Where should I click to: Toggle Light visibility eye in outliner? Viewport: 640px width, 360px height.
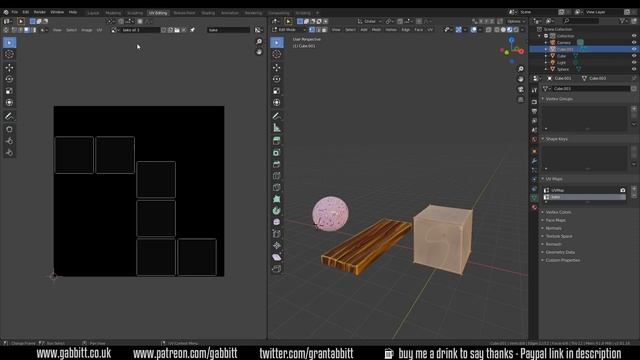tap(634, 62)
